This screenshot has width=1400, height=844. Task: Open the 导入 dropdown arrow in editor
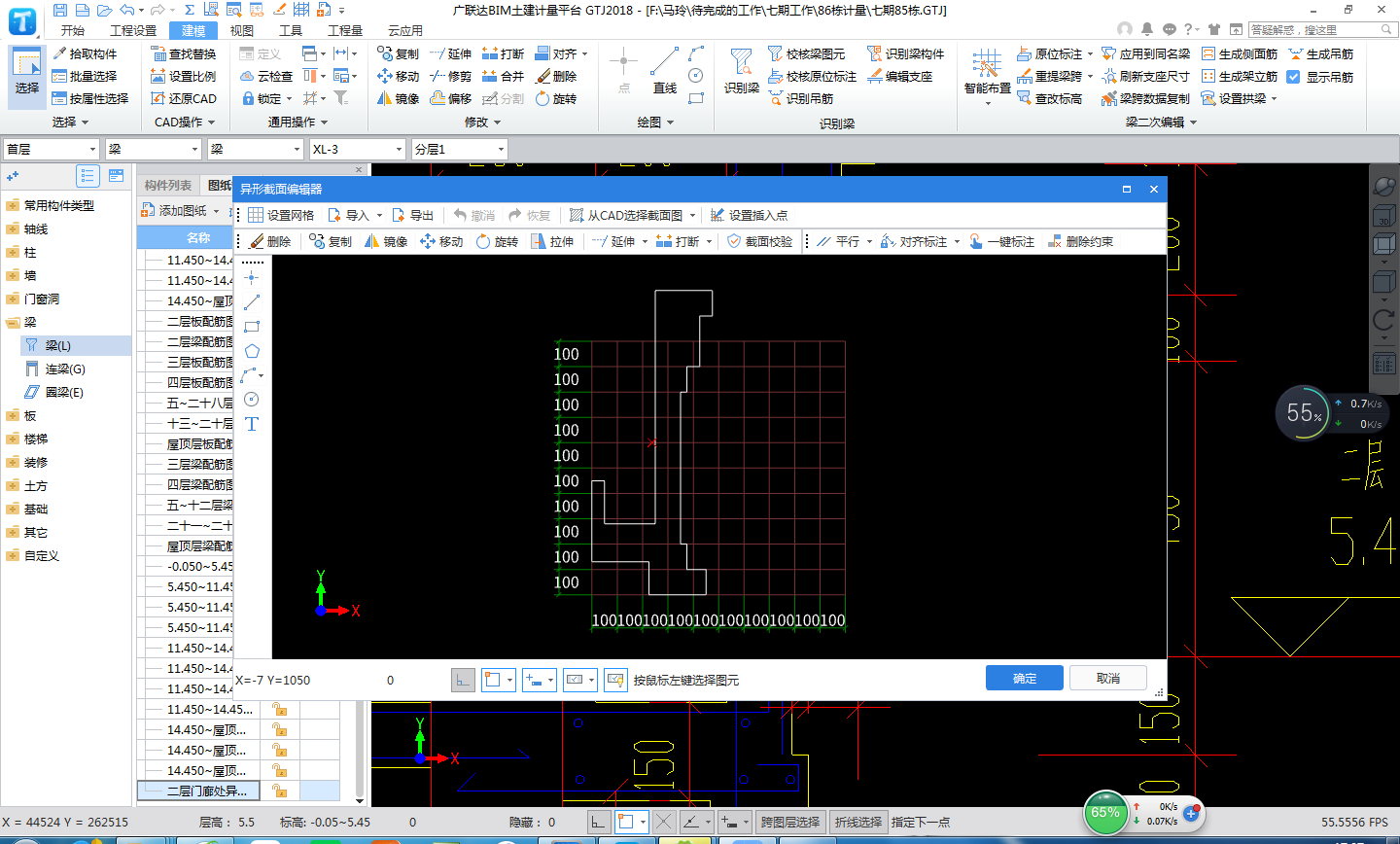click(x=379, y=216)
